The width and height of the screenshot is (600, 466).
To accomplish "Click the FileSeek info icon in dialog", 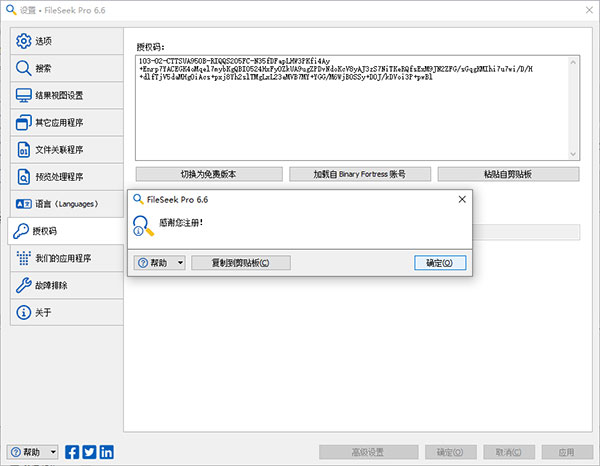I will [143, 226].
